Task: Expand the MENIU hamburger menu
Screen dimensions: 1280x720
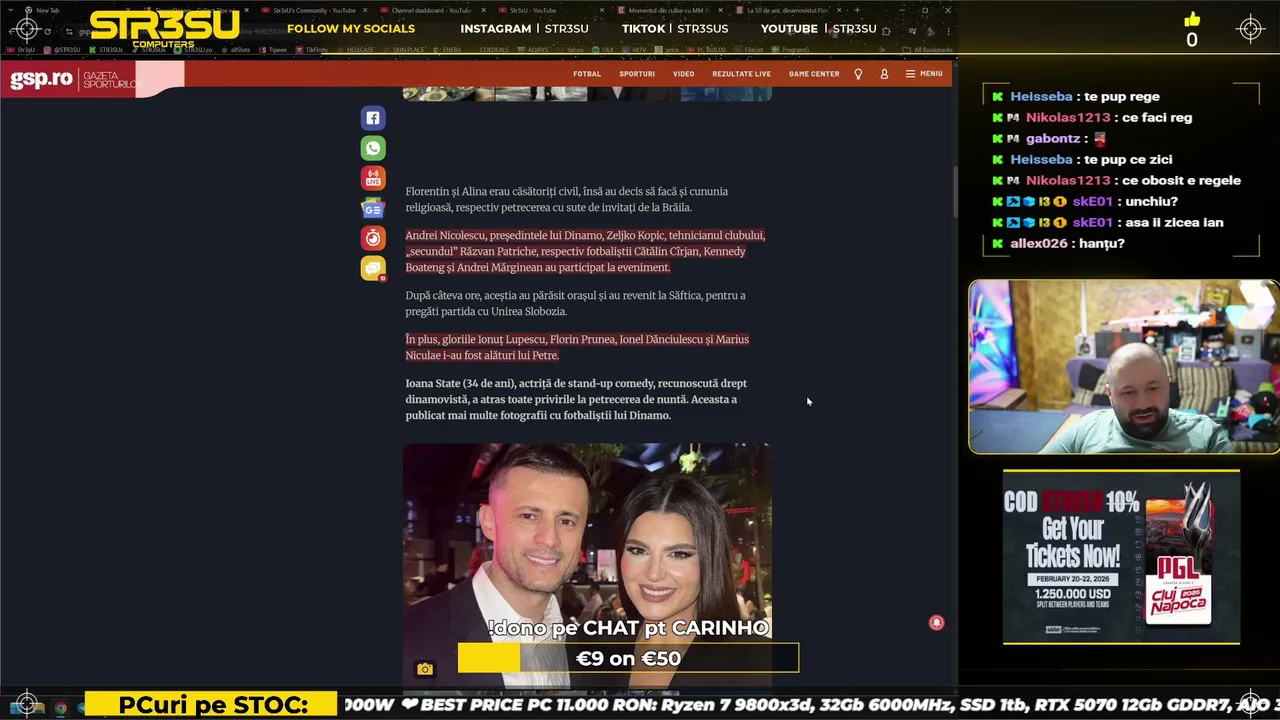Action: tap(924, 74)
